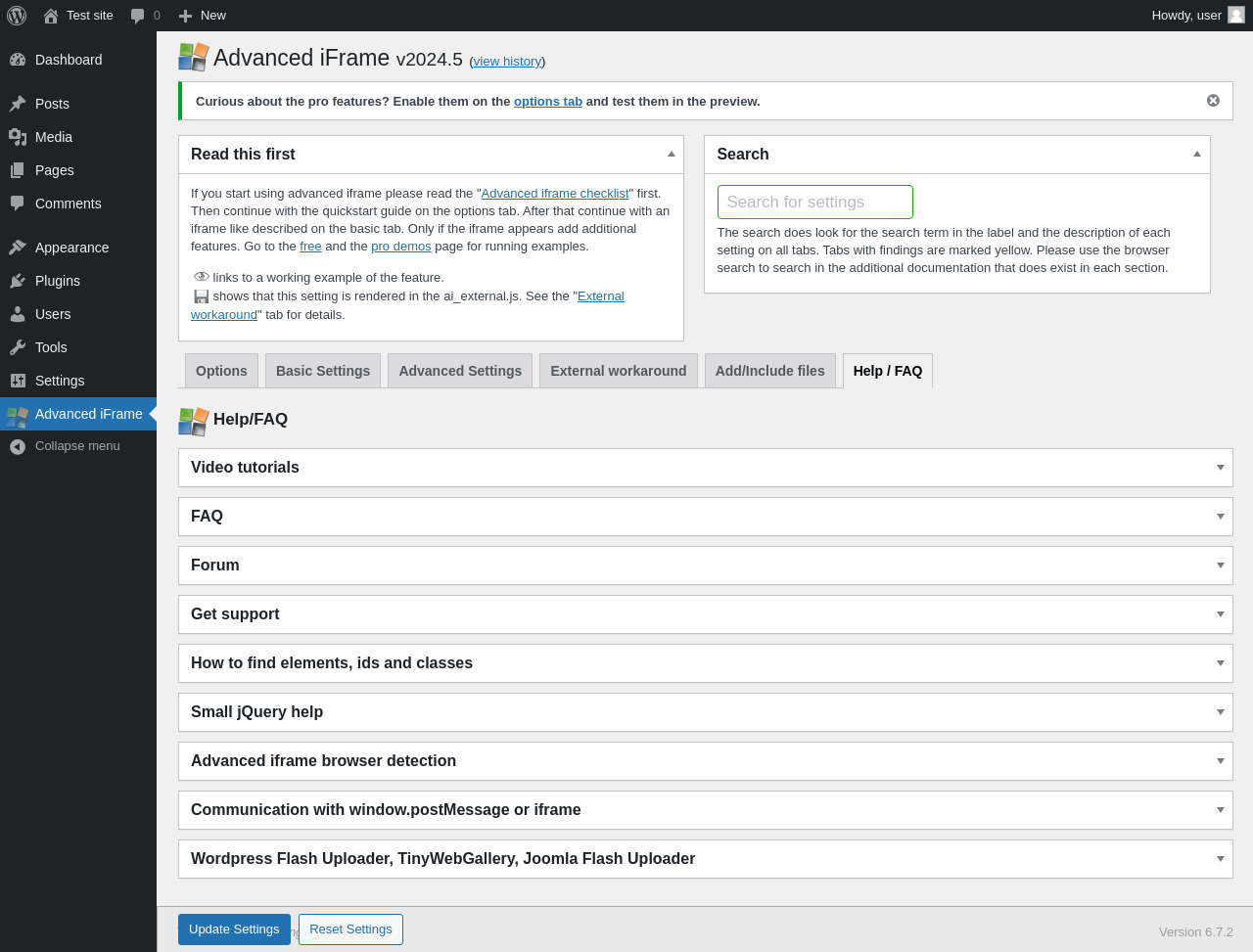Image resolution: width=1253 pixels, height=952 pixels.
Task: Click the Appearance paintbrush icon
Action: pos(18,248)
